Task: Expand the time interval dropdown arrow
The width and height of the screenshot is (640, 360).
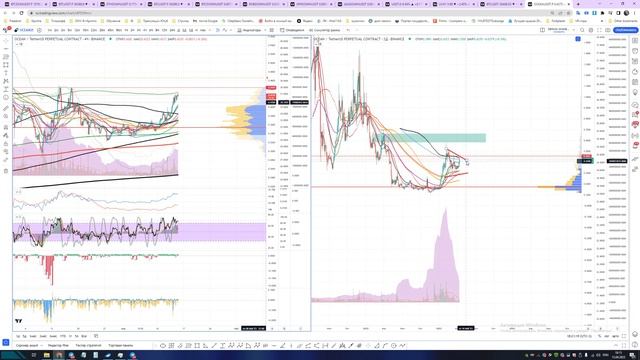Action: (x=209, y=30)
